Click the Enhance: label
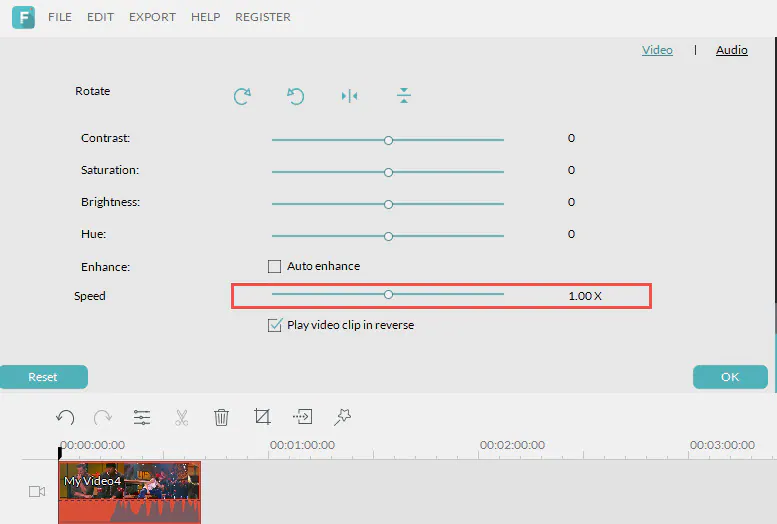 [106, 267]
